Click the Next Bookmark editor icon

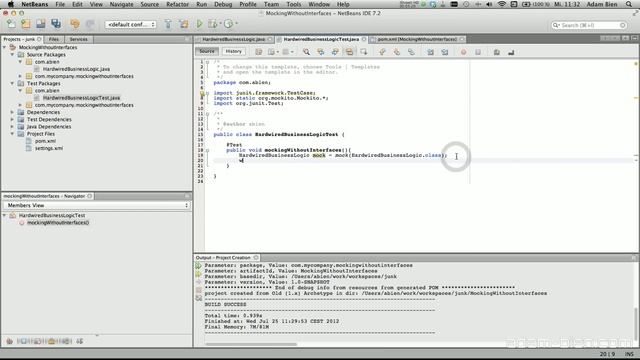(397, 52)
